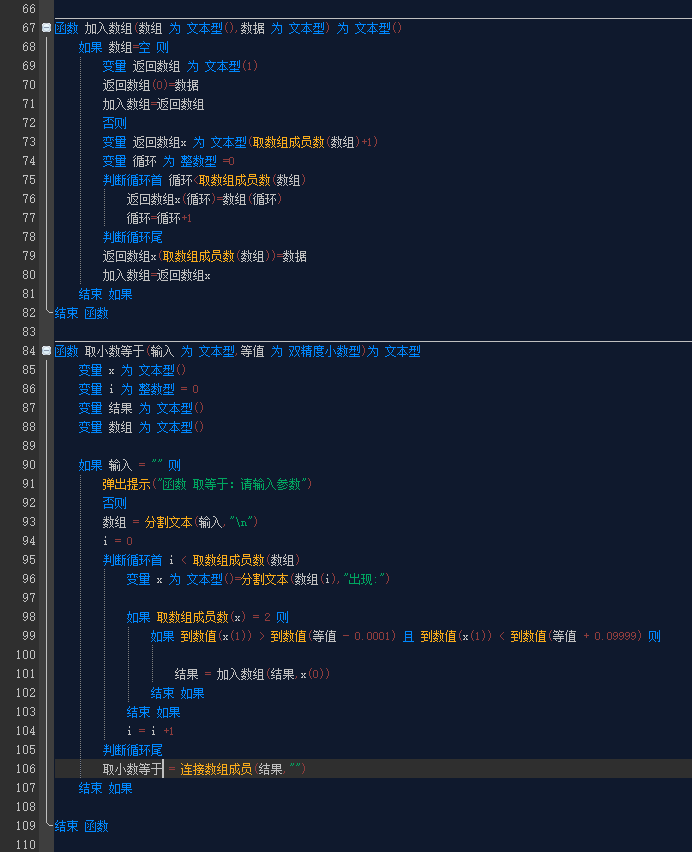The height and width of the screenshot is (852, 692).
Task: Click line number 110 in the gutter
Action: click(x=26, y=845)
